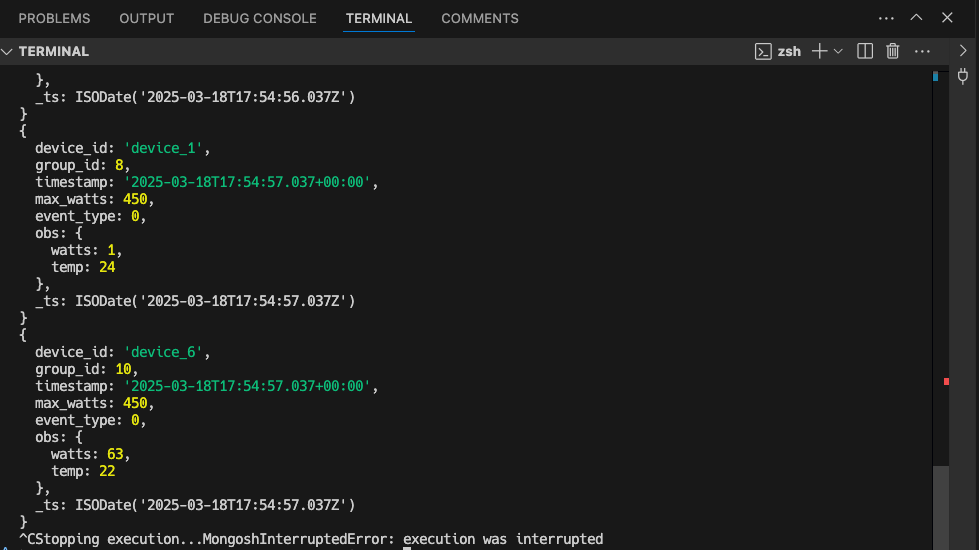Click the zsh terminal shell icon
Viewport: 979px width, 550px height.
tap(763, 51)
